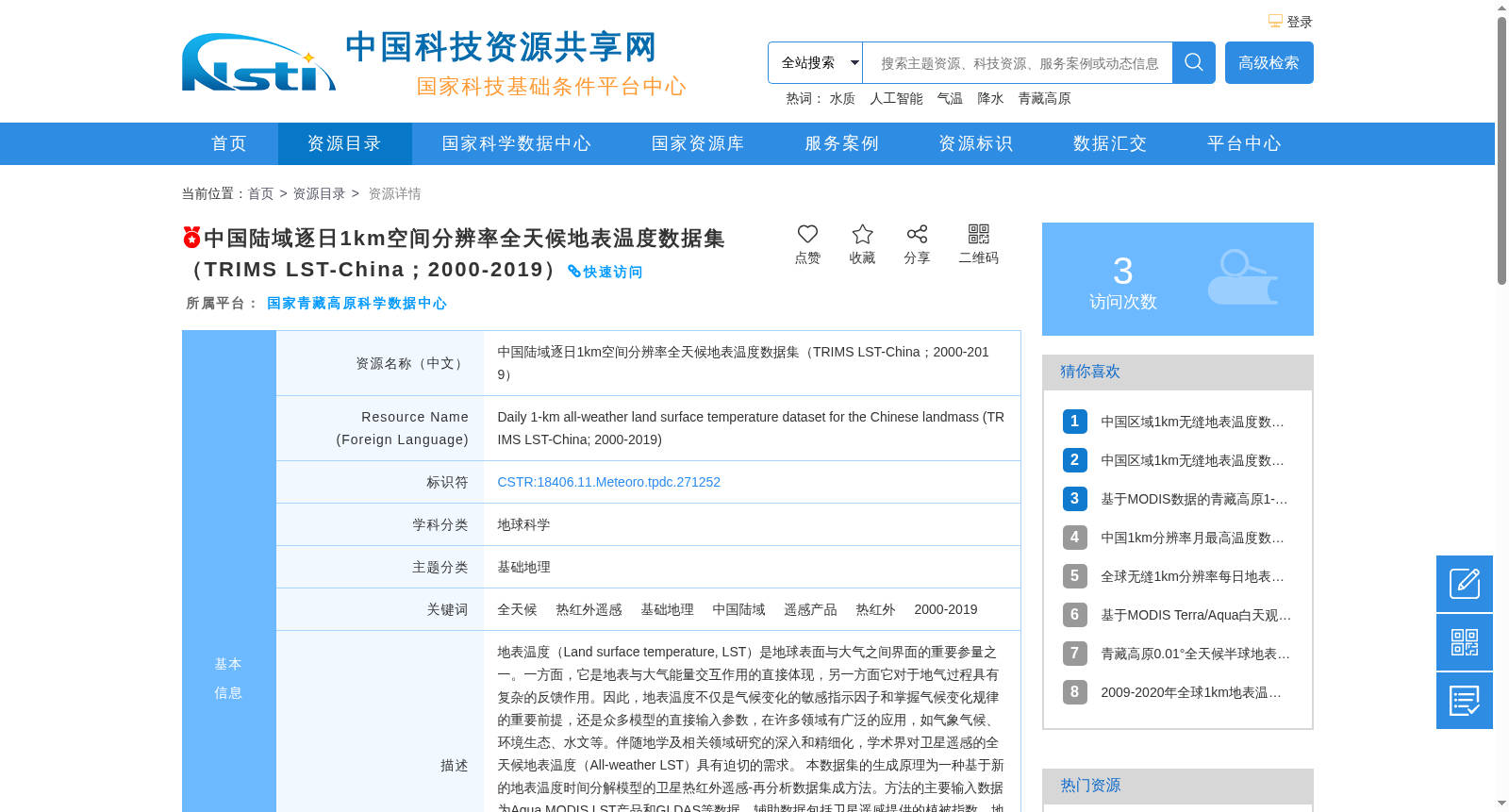
Task: Click the 登录 login text link
Action: [1300, 22]
